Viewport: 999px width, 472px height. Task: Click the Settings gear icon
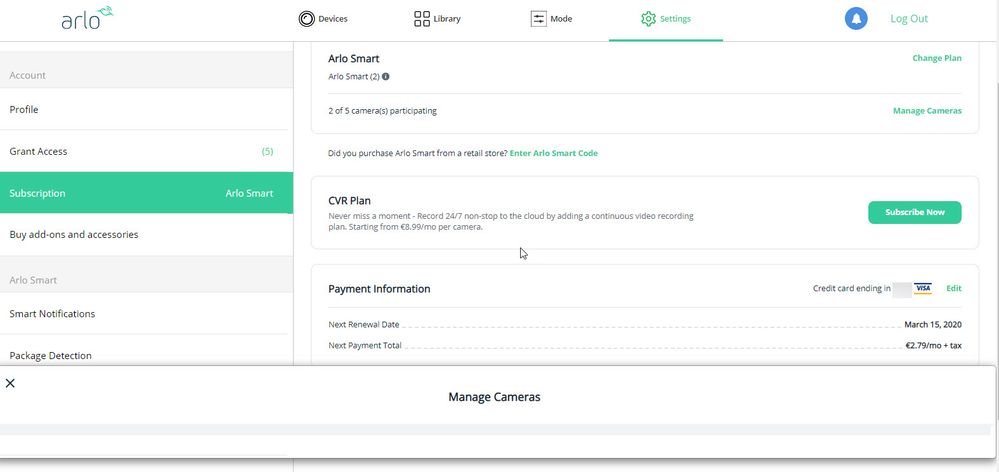pyautogui.click(x=648, y=18)
